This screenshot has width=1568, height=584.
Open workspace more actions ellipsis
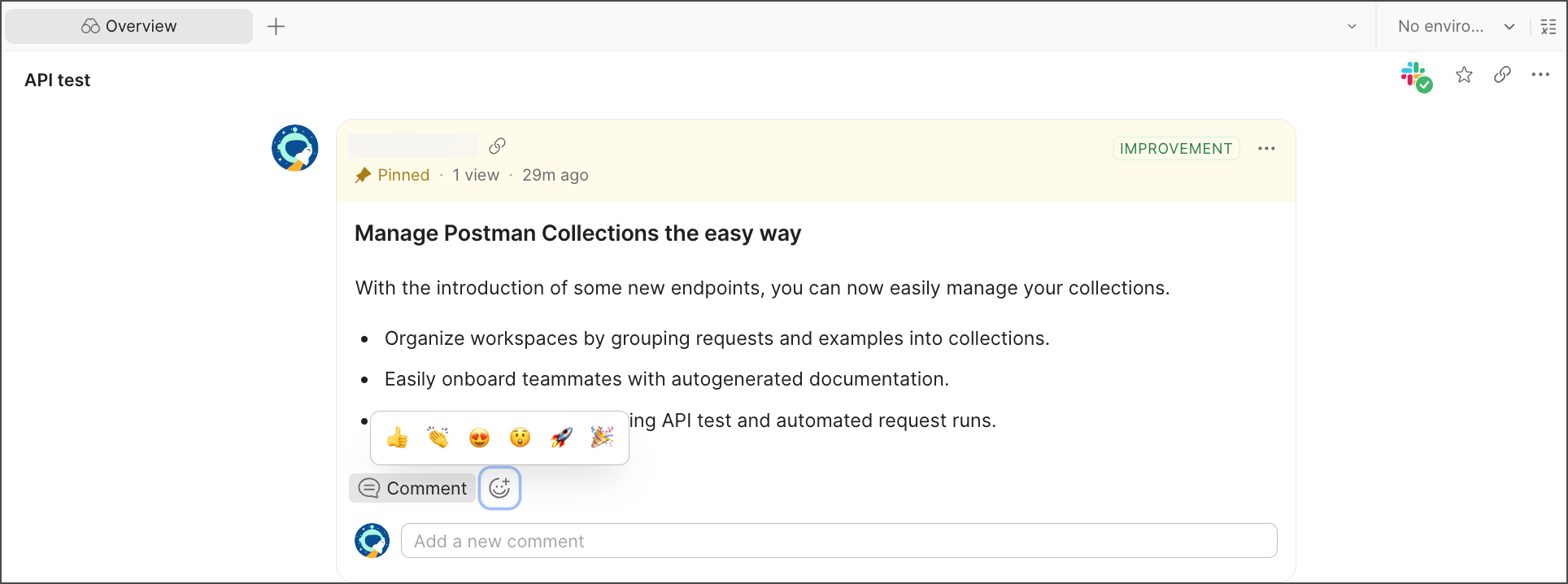tap(1540, 75)
